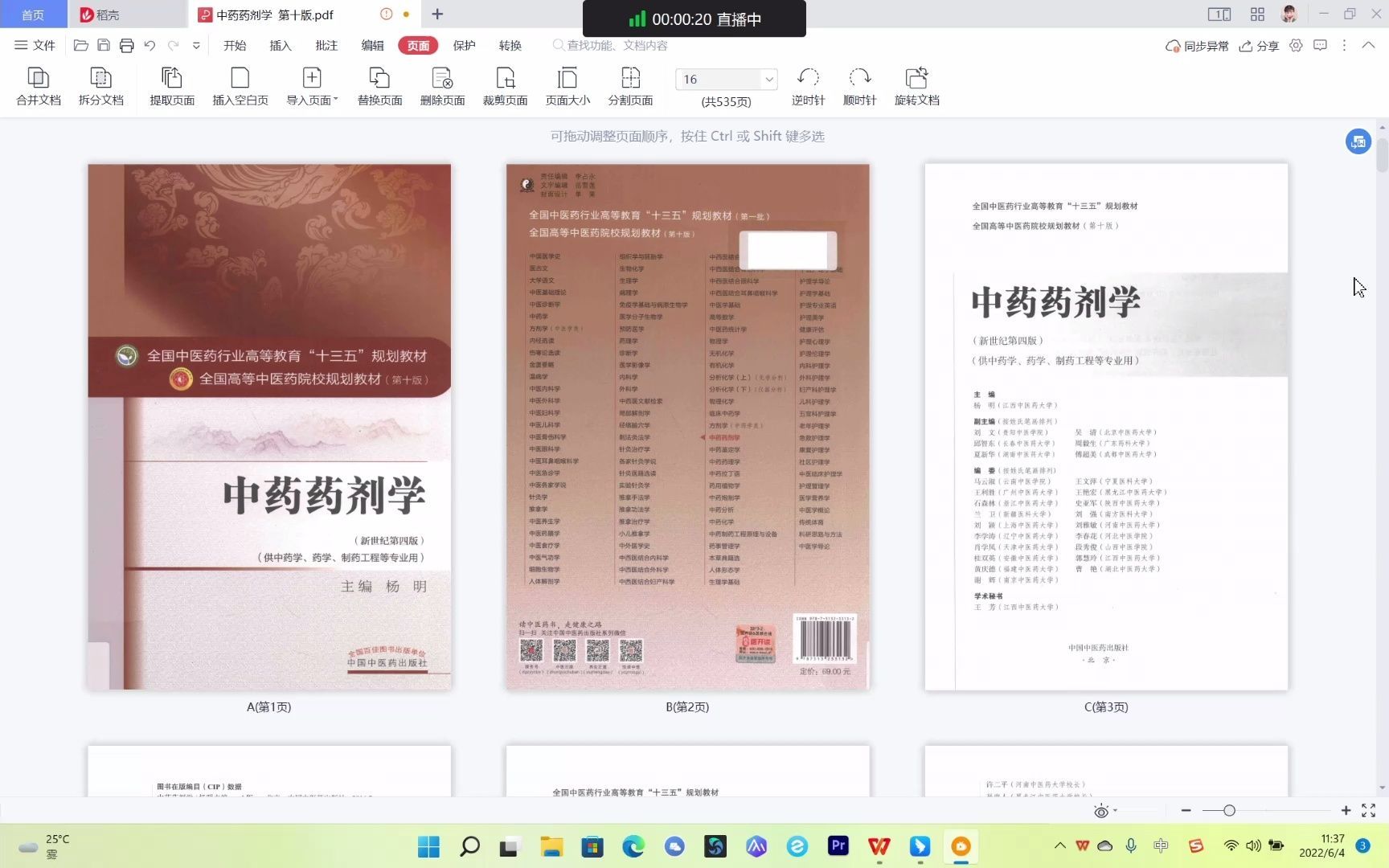Click the user avatar in title bar
Image resolution: width=1389 pixels, height=868 pixels.
click(x=1289, y=14)
